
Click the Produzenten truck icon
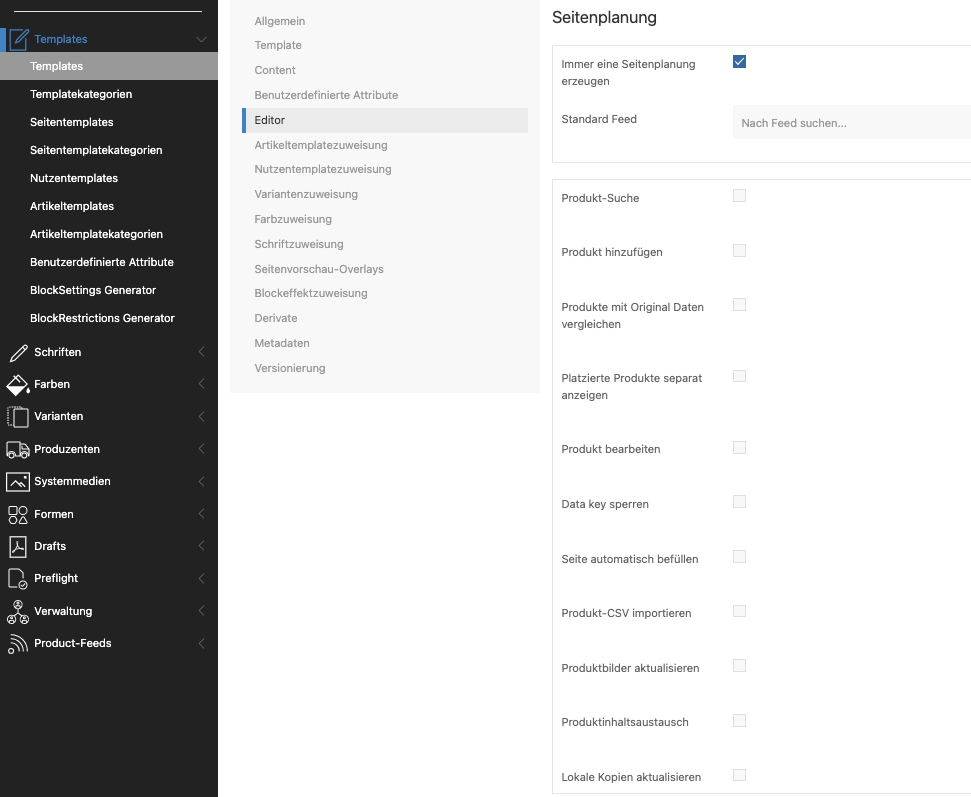tap(18, 449)
